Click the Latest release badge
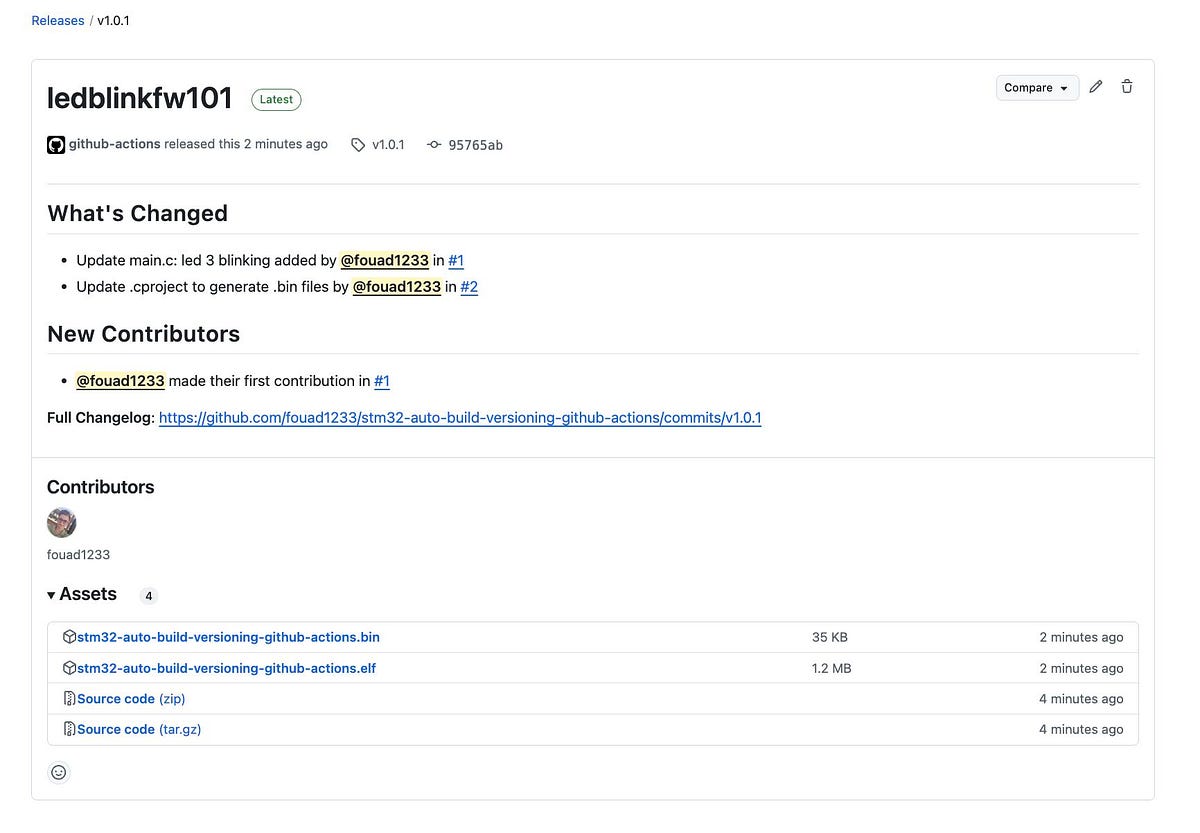The height and width of the screenshot is (833, 1200). [276, 99]
